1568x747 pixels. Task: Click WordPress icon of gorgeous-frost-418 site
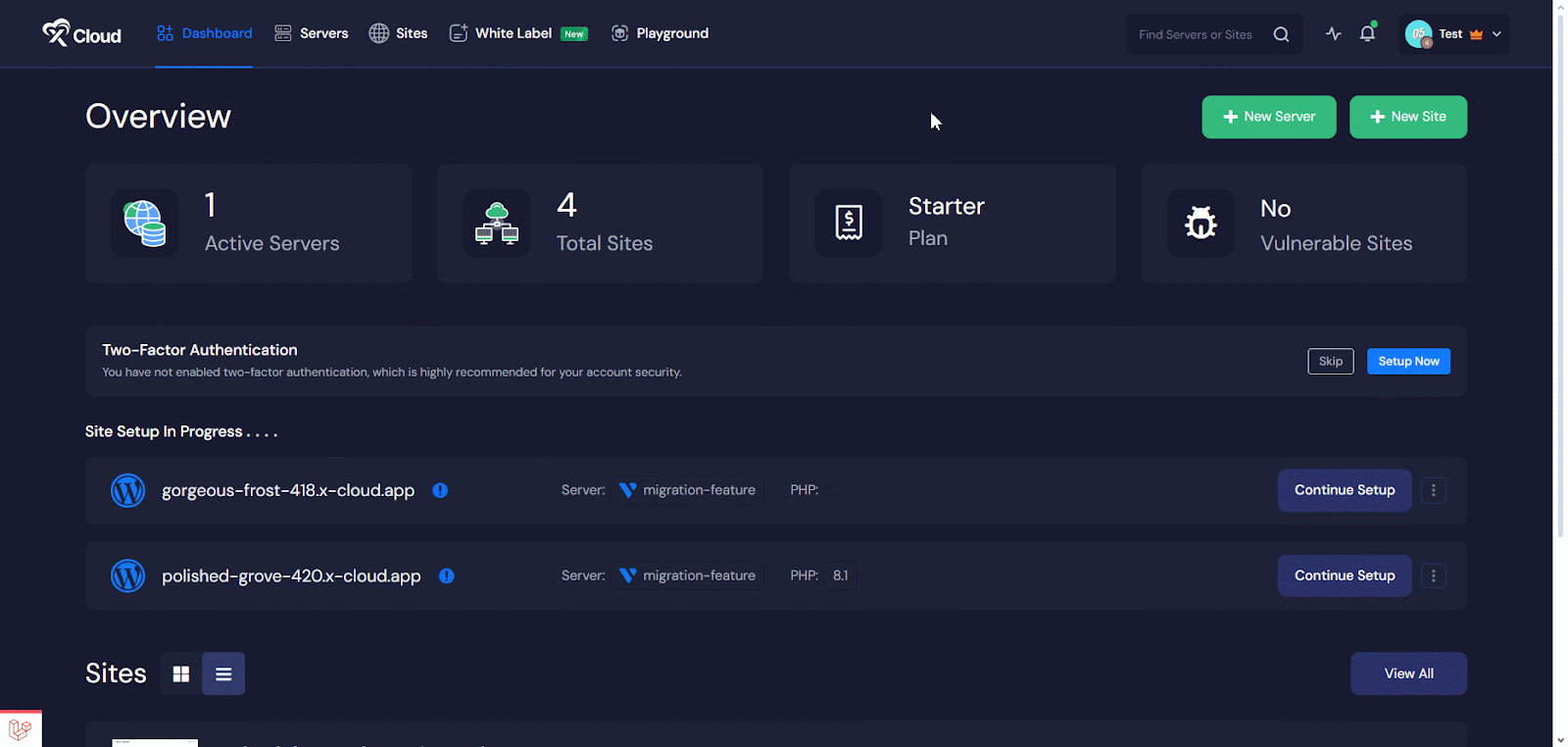point(127,490)
